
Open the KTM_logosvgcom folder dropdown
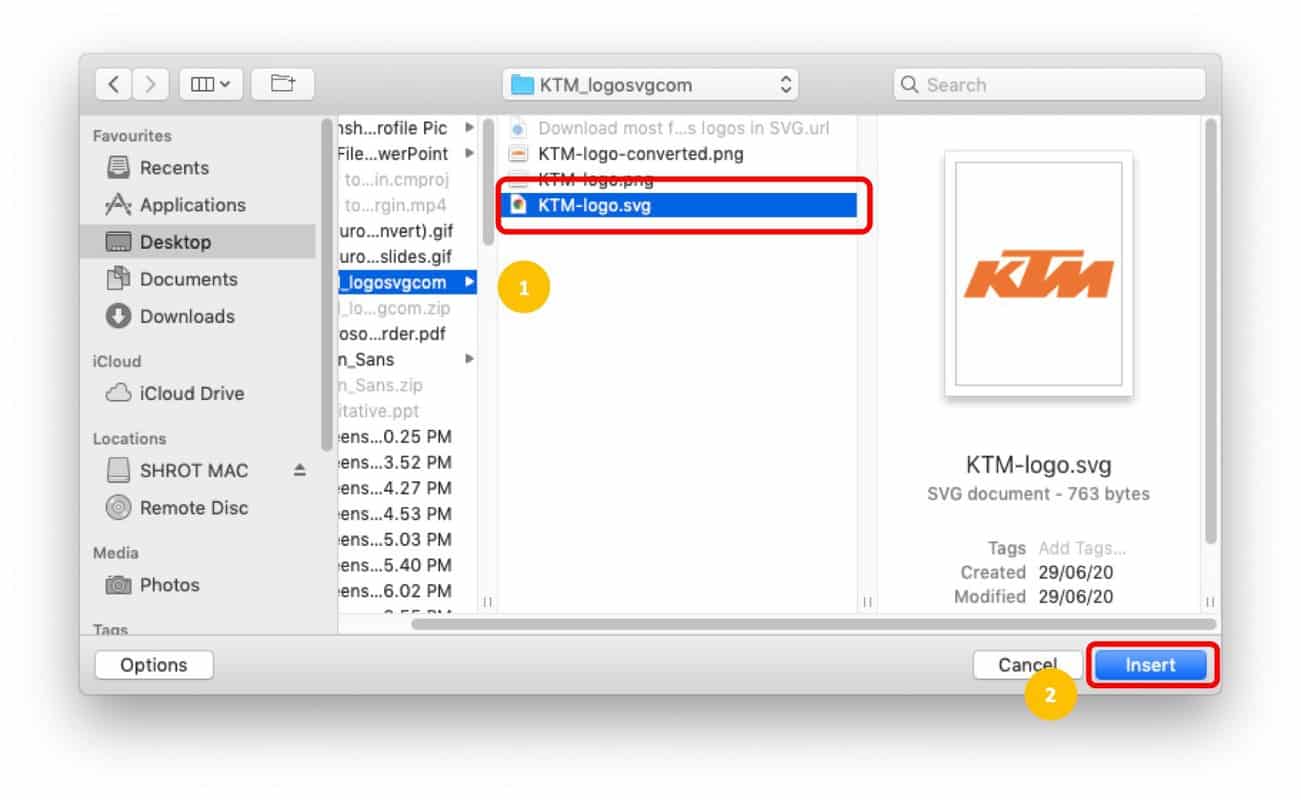point(649,85)
